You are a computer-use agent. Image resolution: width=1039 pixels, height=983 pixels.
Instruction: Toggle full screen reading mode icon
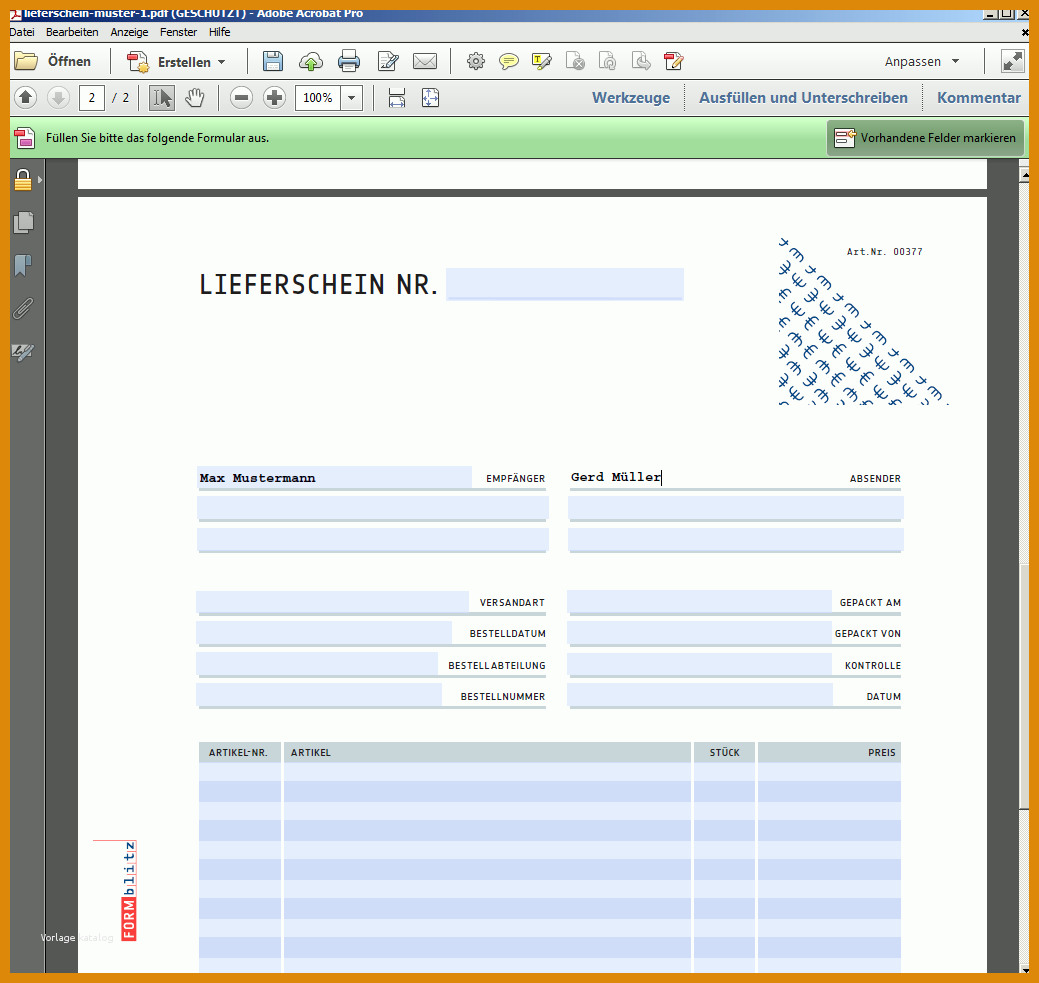tap(1012, 61)
